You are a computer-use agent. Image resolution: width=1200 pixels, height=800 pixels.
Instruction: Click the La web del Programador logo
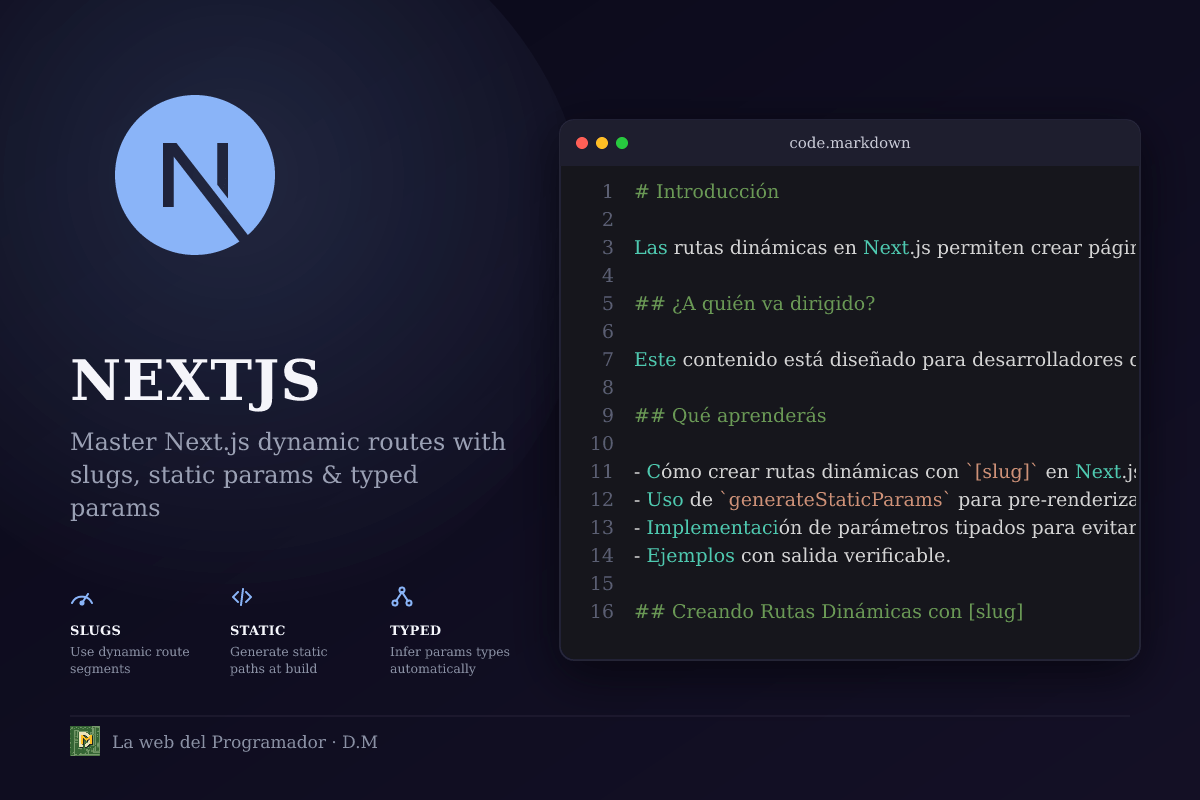(85, 741)
